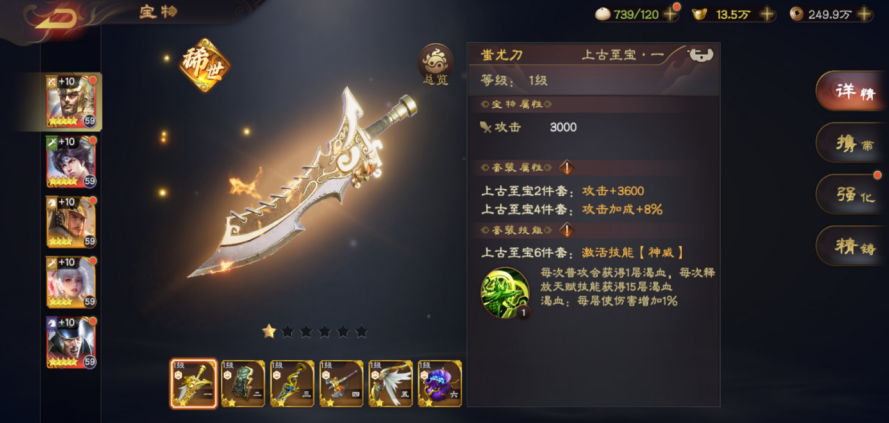The height and width of the screenshot is (423, 889).
Task: Switch to the 详情 tab
Action: [852, 91]
